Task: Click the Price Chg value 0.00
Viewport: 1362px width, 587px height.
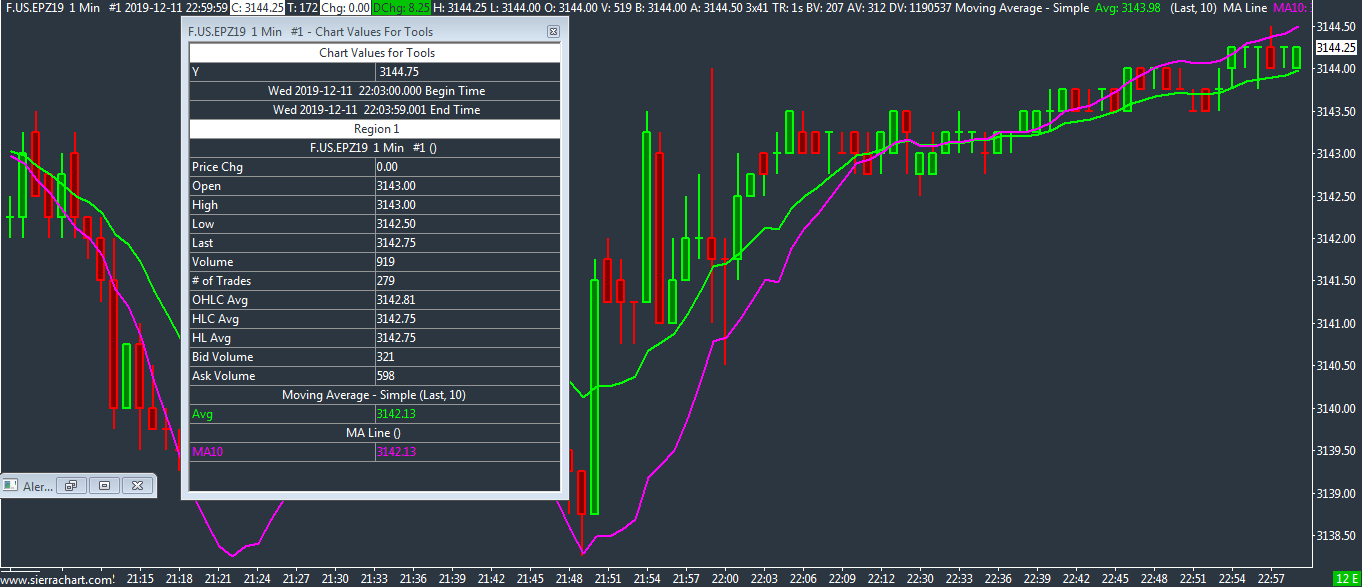Action: [468, 167]
